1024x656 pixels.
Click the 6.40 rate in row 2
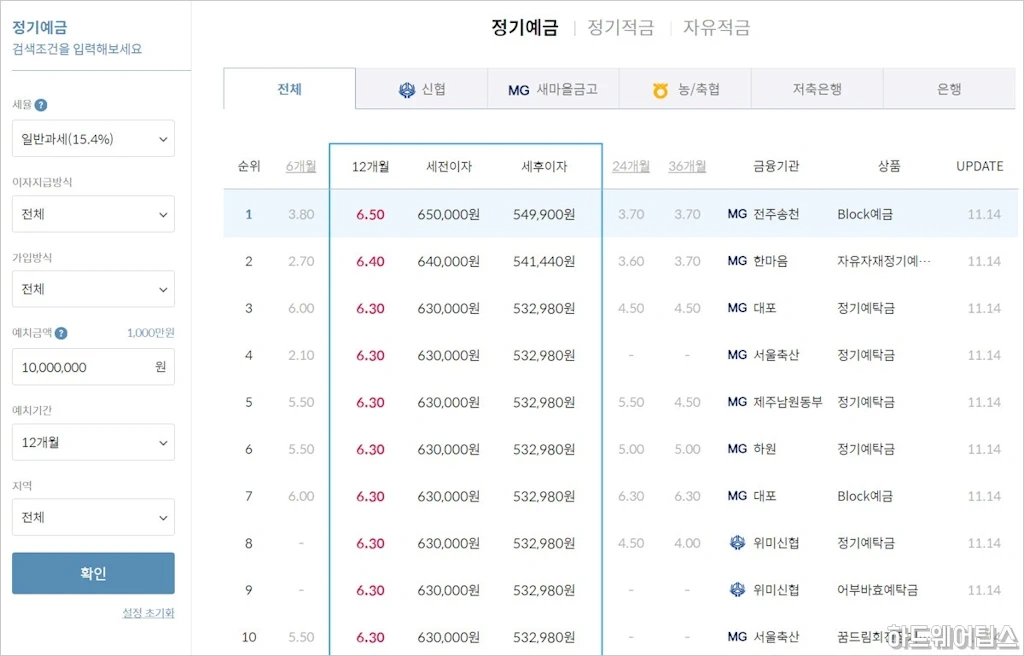click(x=370, y=261)
